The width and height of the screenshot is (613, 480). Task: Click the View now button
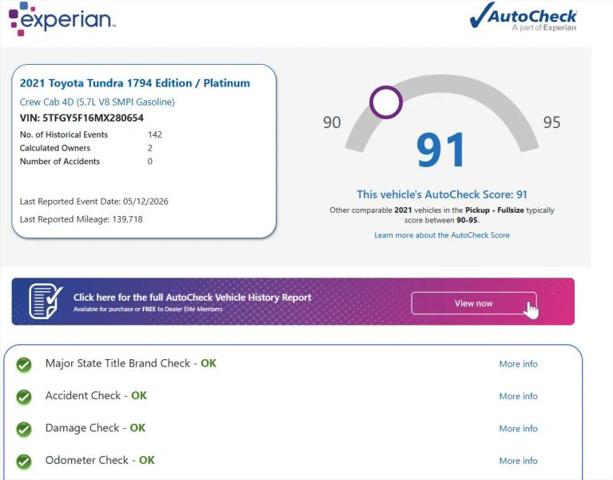click(474, 303)
